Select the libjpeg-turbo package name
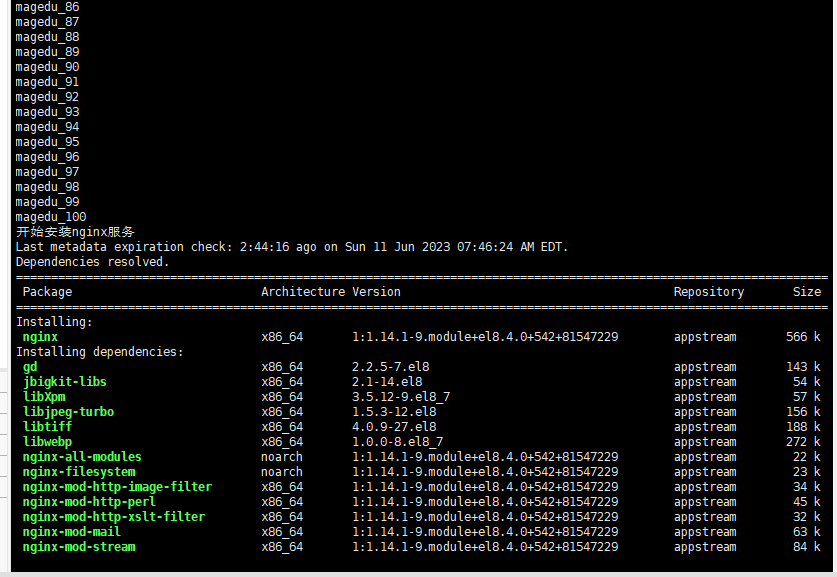Viewport: 837px width, 577px height. pyautogui.click(x=68, y=412)
